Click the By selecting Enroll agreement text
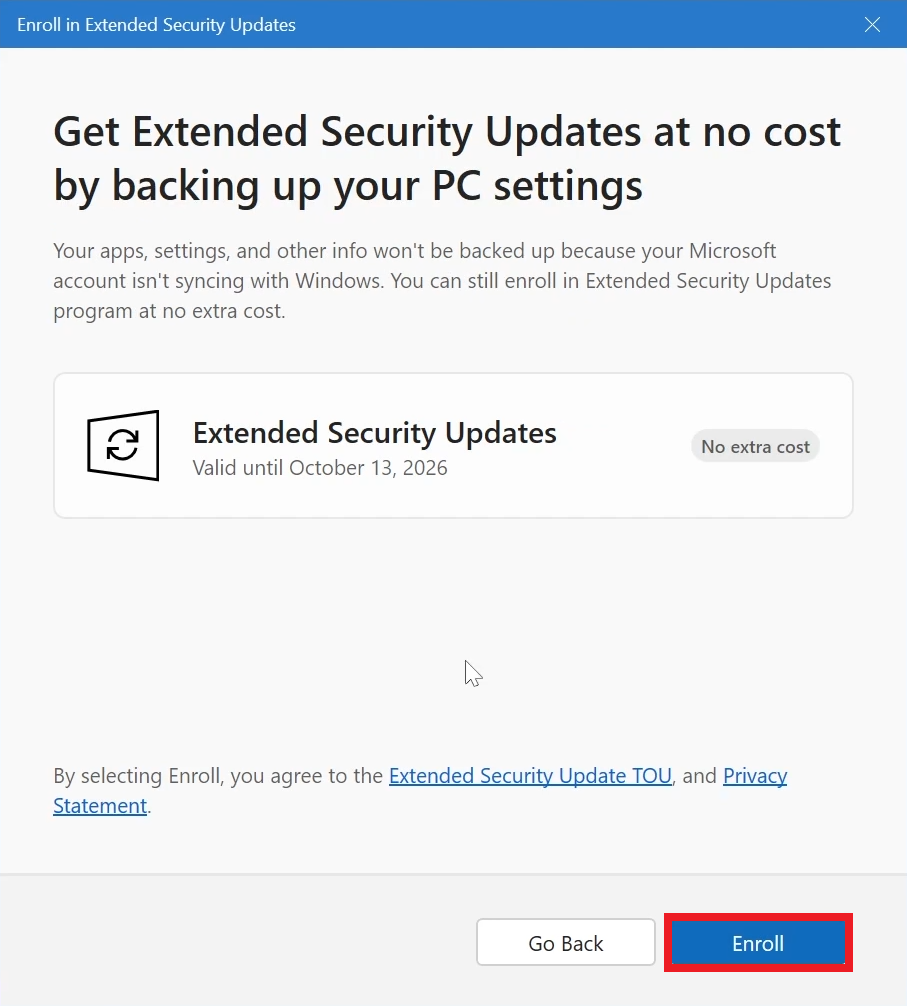 (218, 776)
